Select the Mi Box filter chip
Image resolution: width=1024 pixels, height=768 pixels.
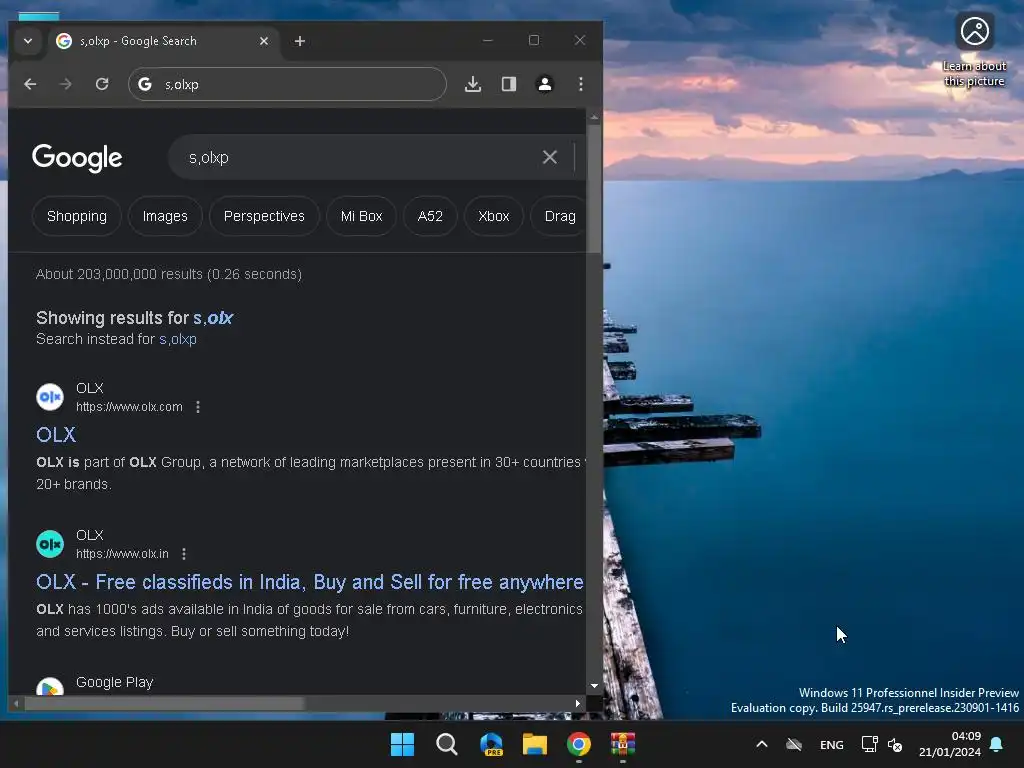pyautogui.click(x=361, y=216)
